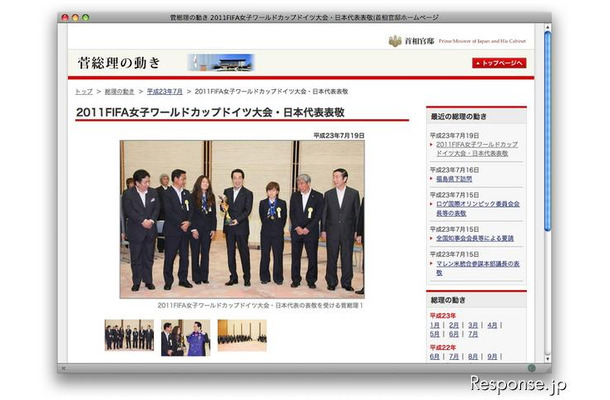Click the yellow minimize window button
610x400 pixels.
pyautogui.click(x=75, y=17)
